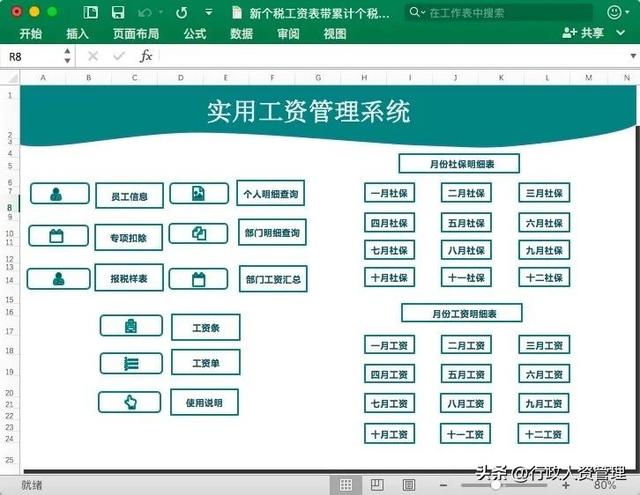Image resolution: width=640 pixels, height=495 pixels.
Task: Click the zoom out minus button
Action: click(x=443, y=485)
